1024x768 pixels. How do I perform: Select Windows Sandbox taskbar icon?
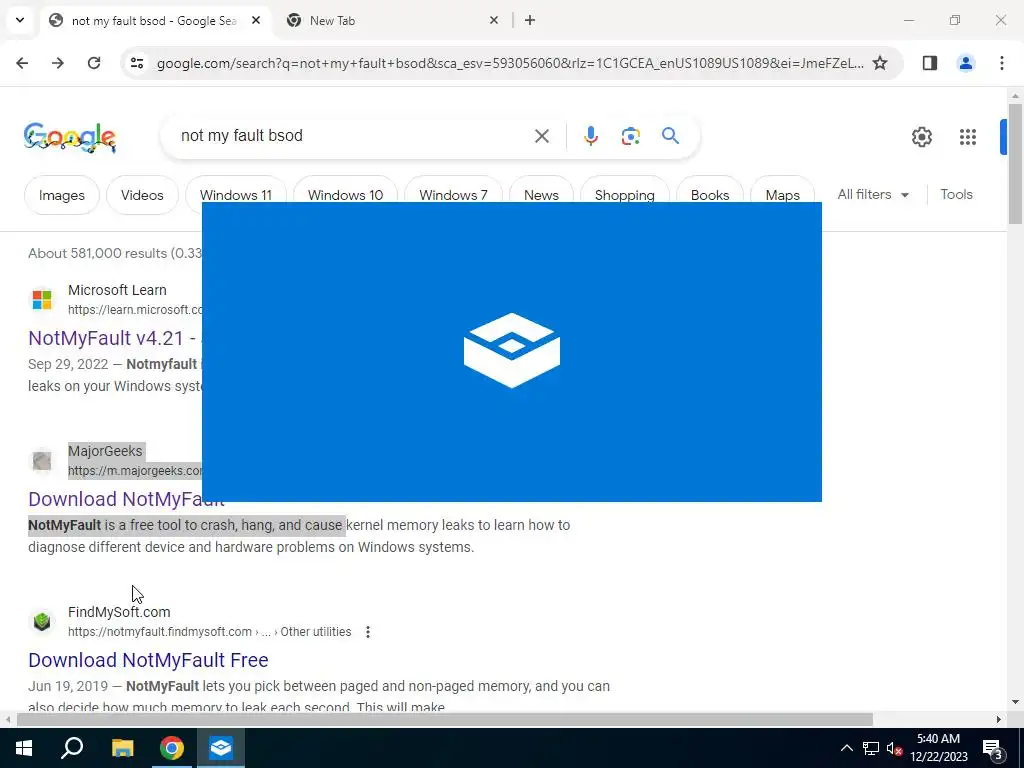(221, 748)
